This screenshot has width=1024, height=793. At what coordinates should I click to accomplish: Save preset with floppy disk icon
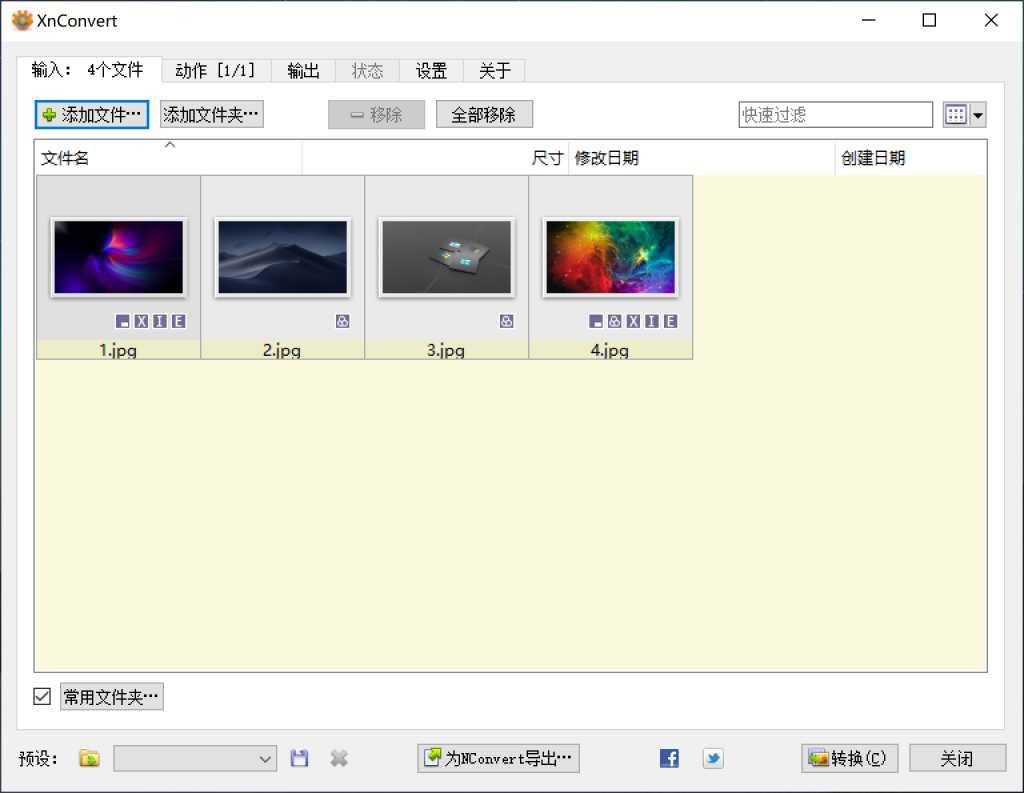click(299, 758)
